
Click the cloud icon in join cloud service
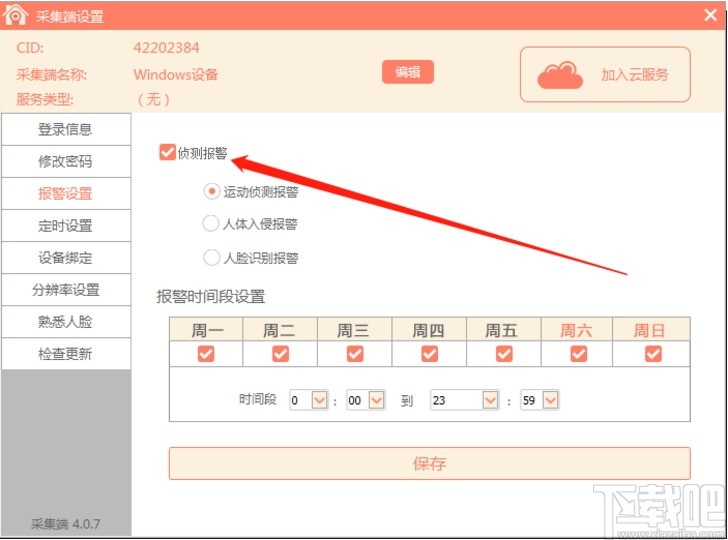(559, 75)
